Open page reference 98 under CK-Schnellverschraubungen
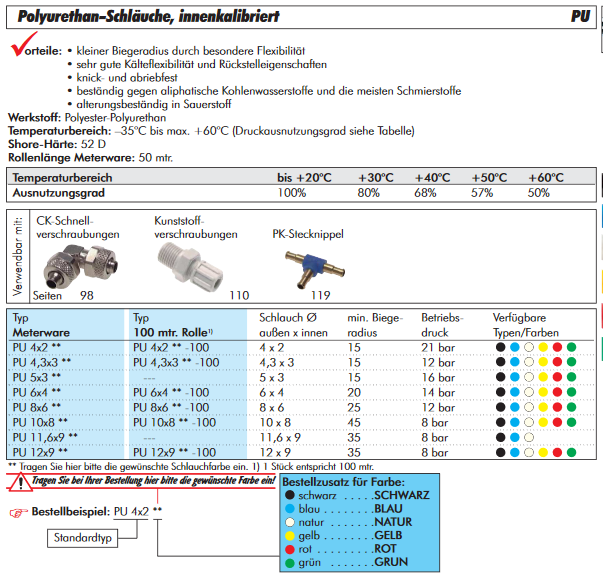 coord(87,296)
